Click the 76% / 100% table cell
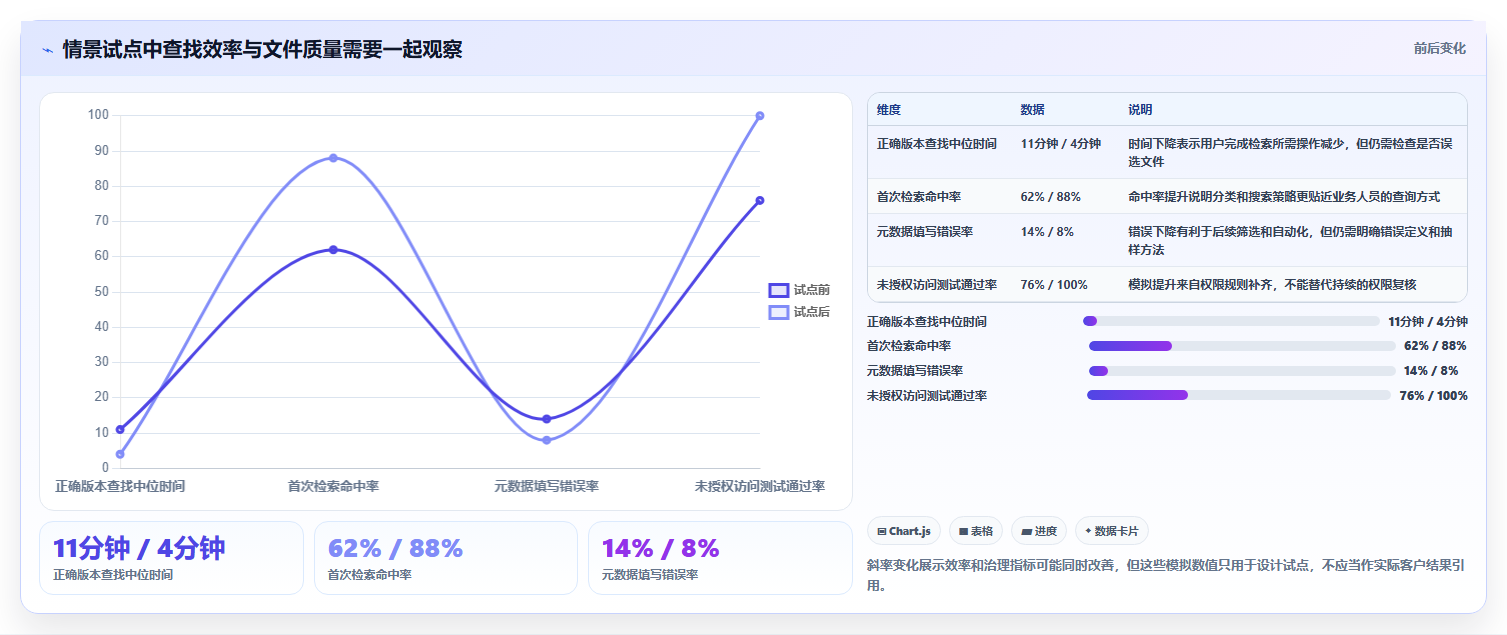The image size is (1507, 635). point(1054,285)
